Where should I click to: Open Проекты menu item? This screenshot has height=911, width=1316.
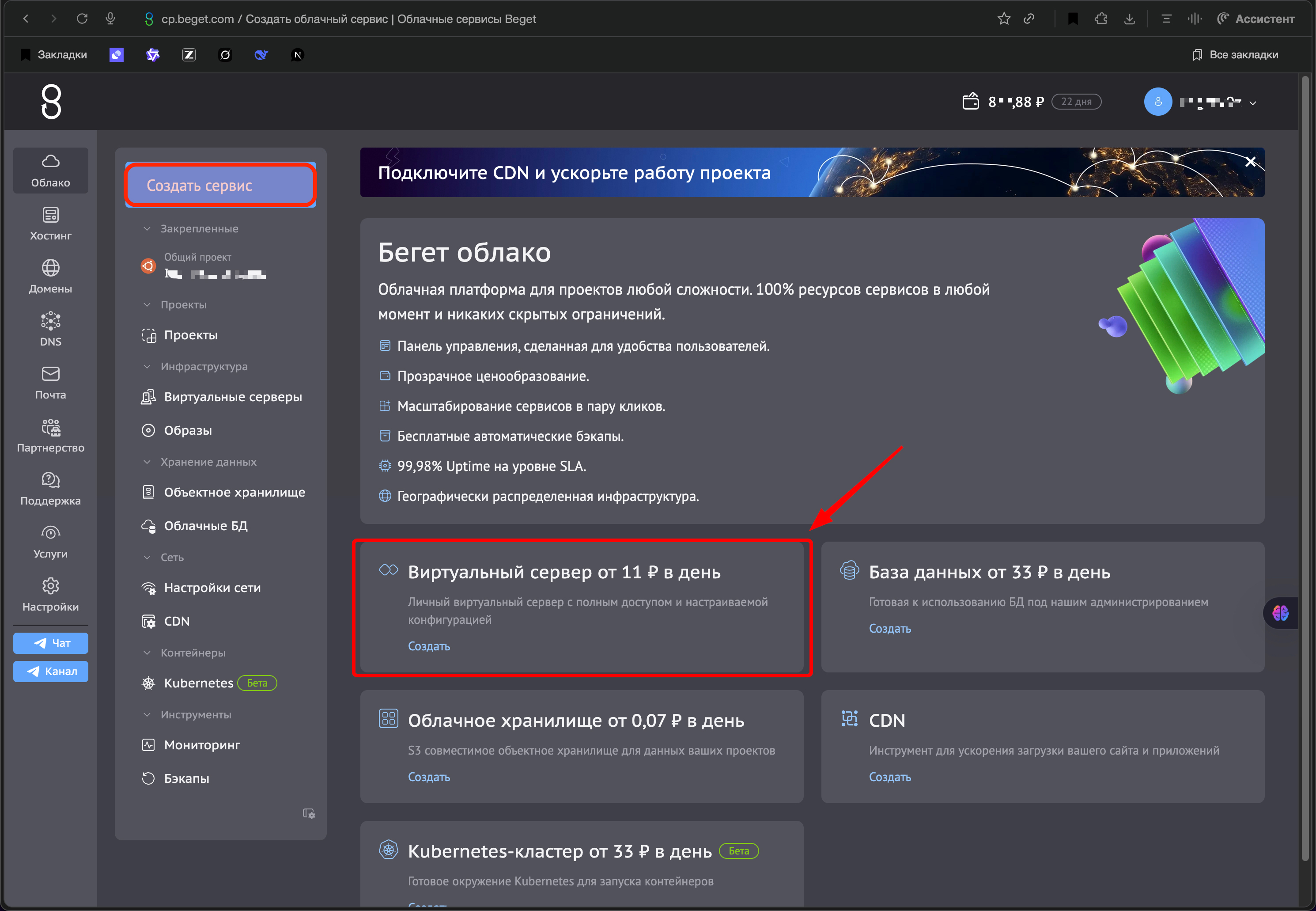(x=180, y=335)
